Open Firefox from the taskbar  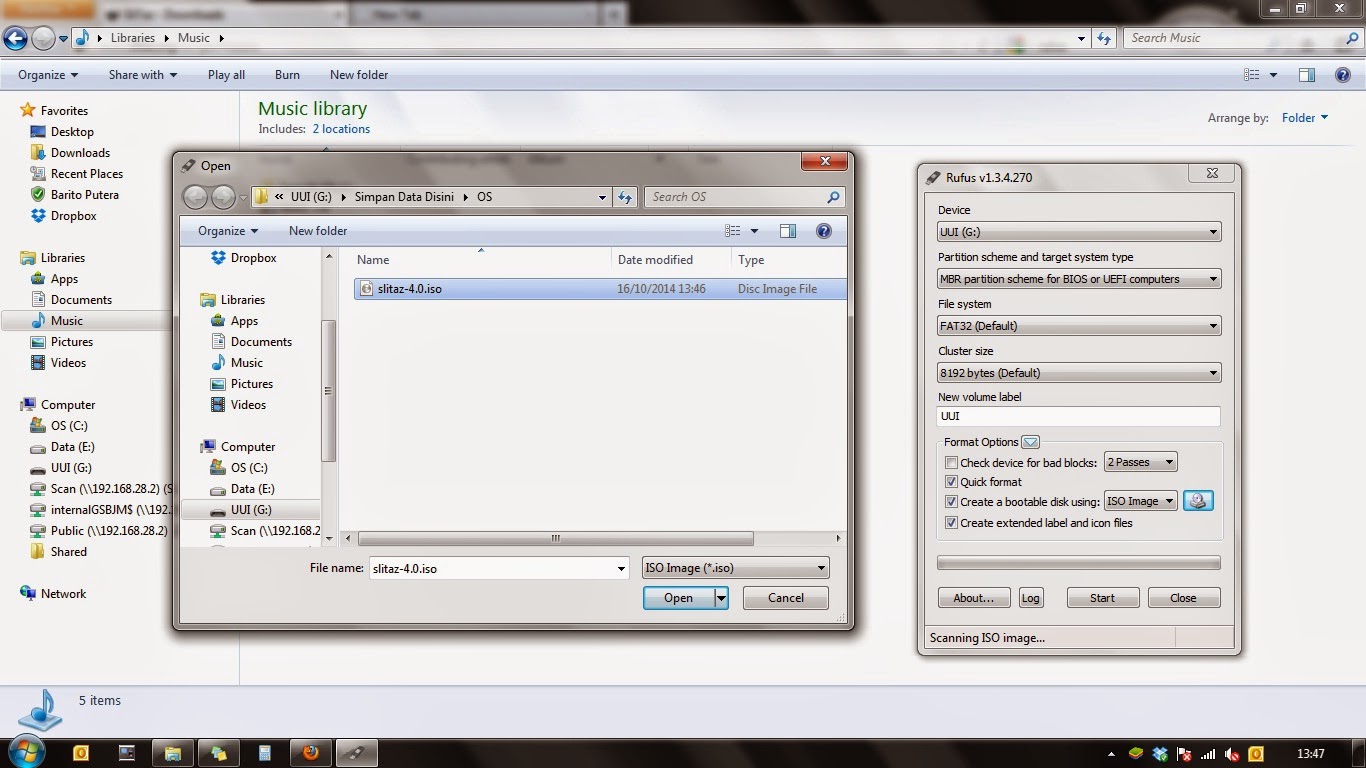point(310,753)
